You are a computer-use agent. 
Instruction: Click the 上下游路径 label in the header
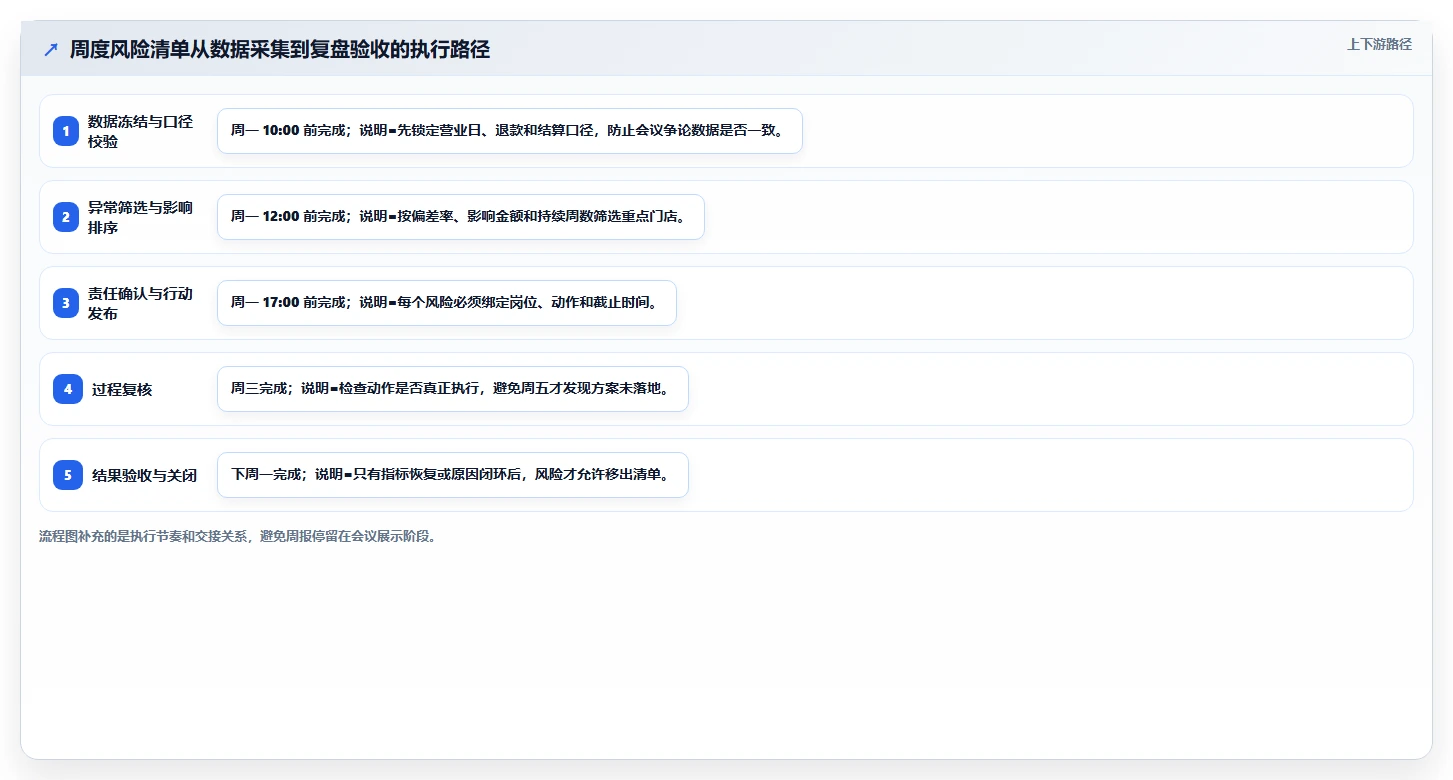click(1379, 44)
